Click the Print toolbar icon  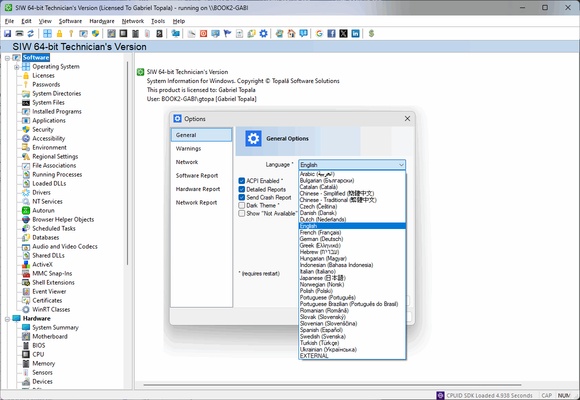pos(19,34)
